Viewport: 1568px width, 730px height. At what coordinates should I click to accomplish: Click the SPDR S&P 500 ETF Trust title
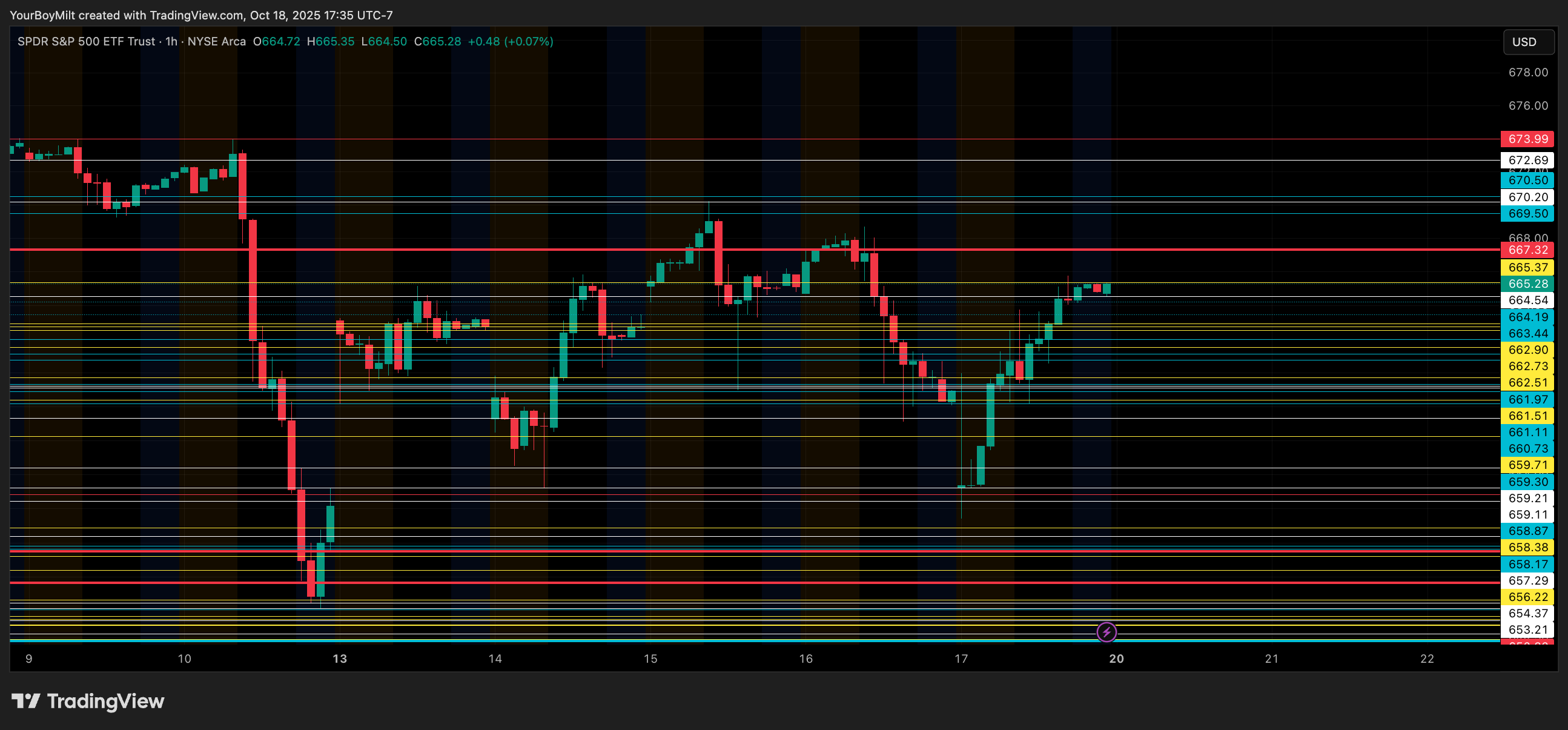coord(86,41)
